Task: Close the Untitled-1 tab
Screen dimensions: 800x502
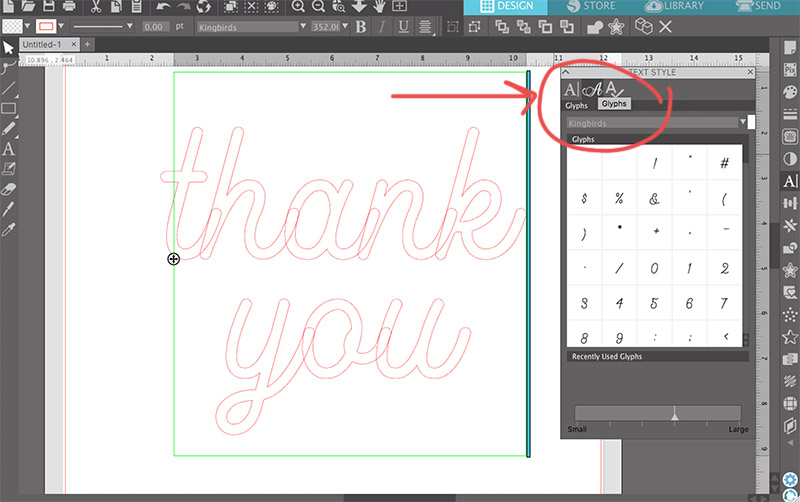Action: tap(73, 44)
